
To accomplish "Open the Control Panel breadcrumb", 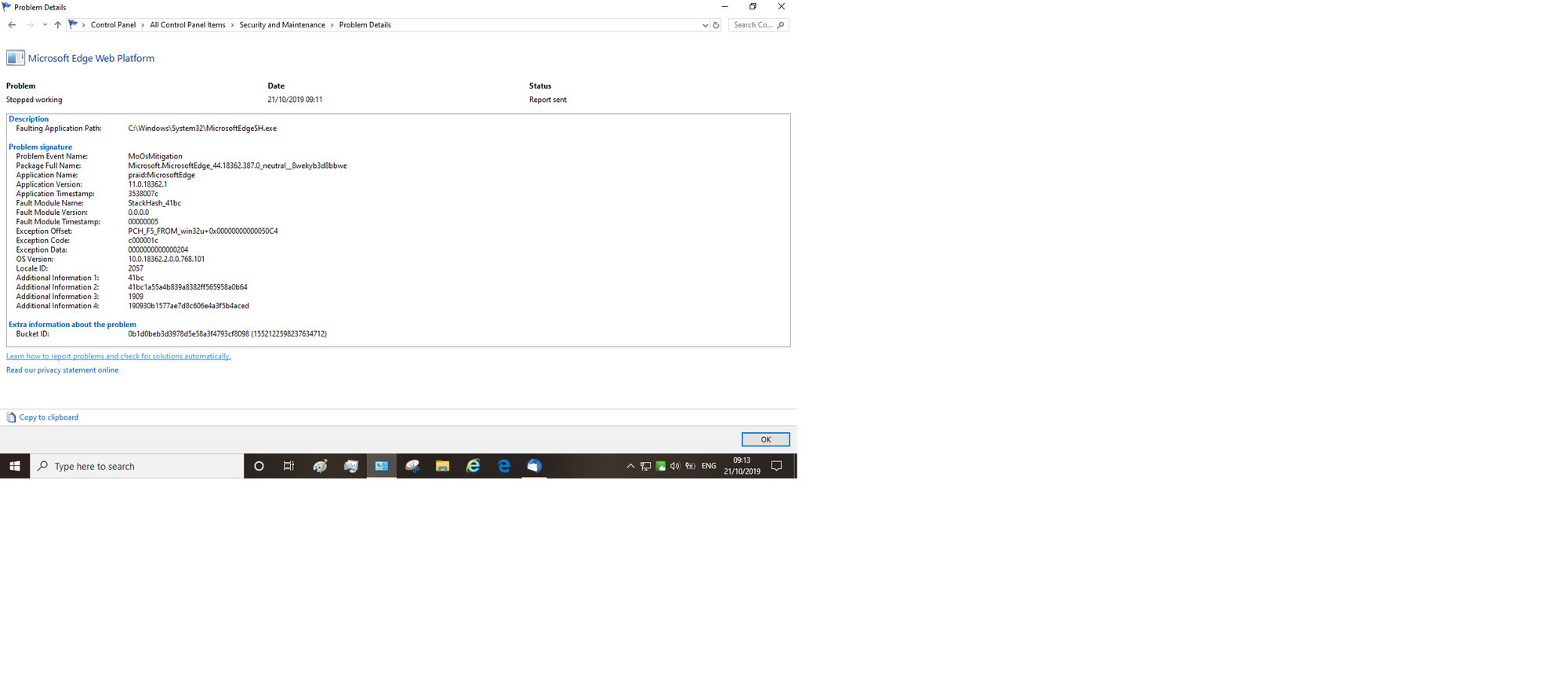I will 113,25.
